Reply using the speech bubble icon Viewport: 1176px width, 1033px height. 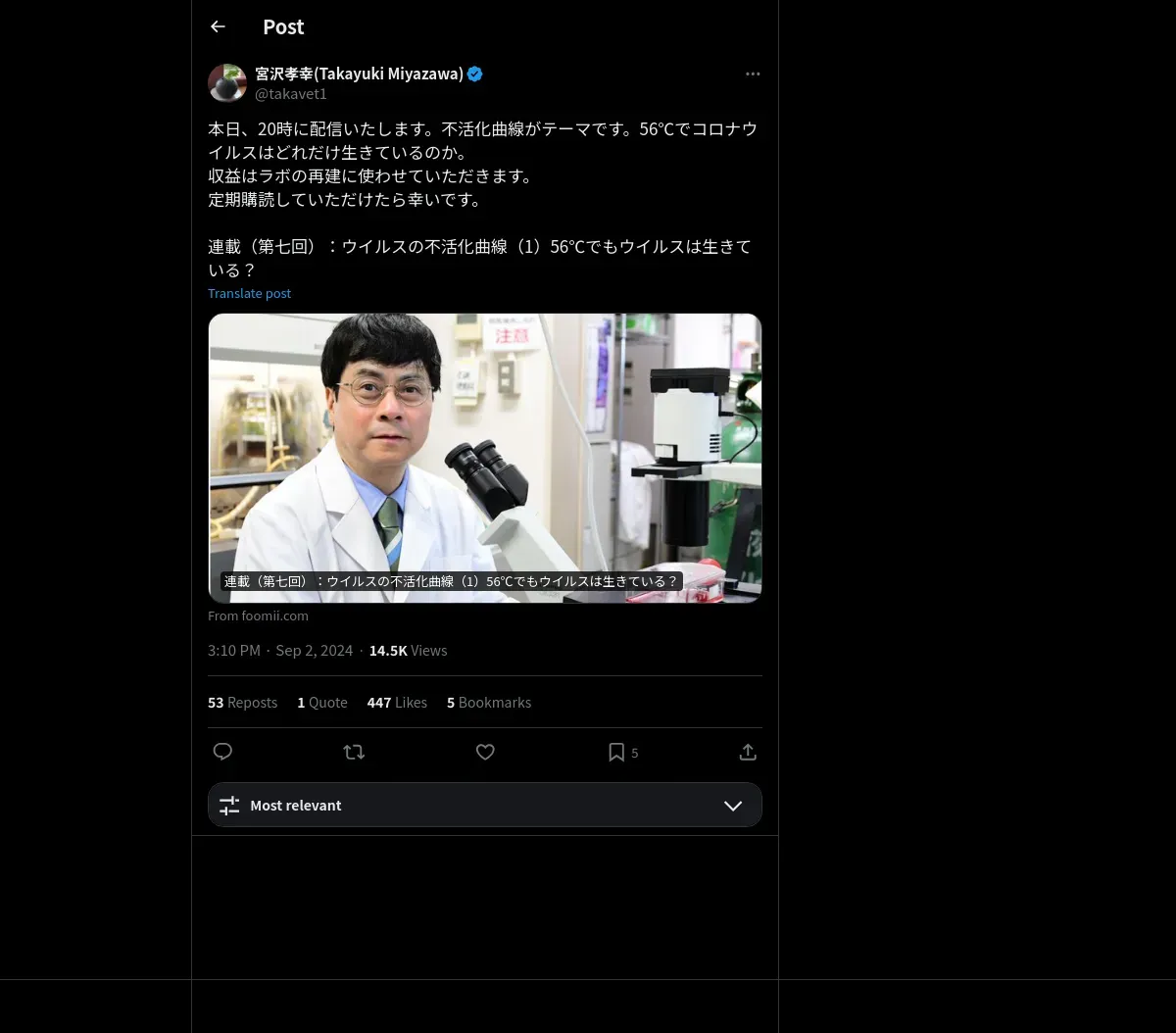point(222,752)
